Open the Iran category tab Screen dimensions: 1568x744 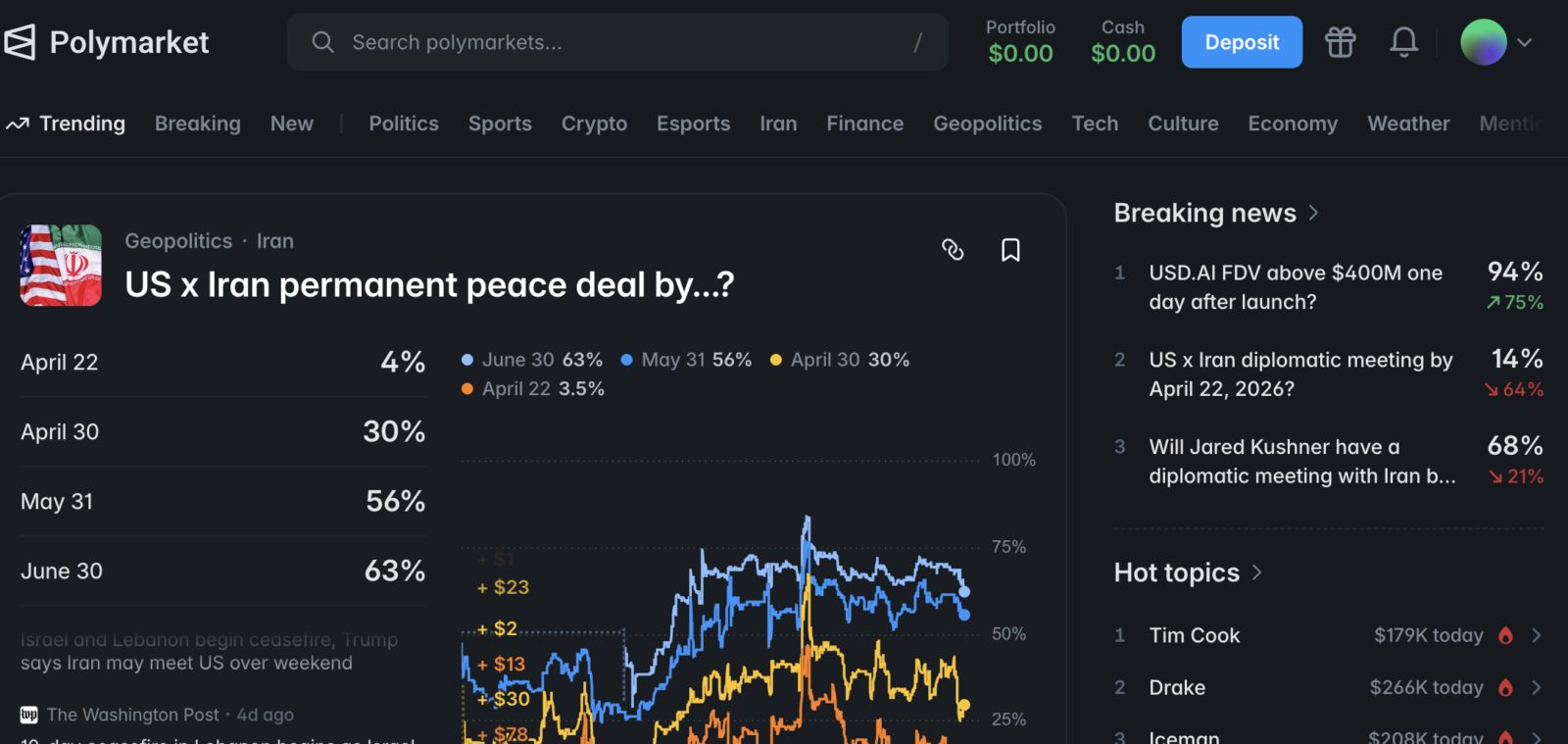[778, 124]
